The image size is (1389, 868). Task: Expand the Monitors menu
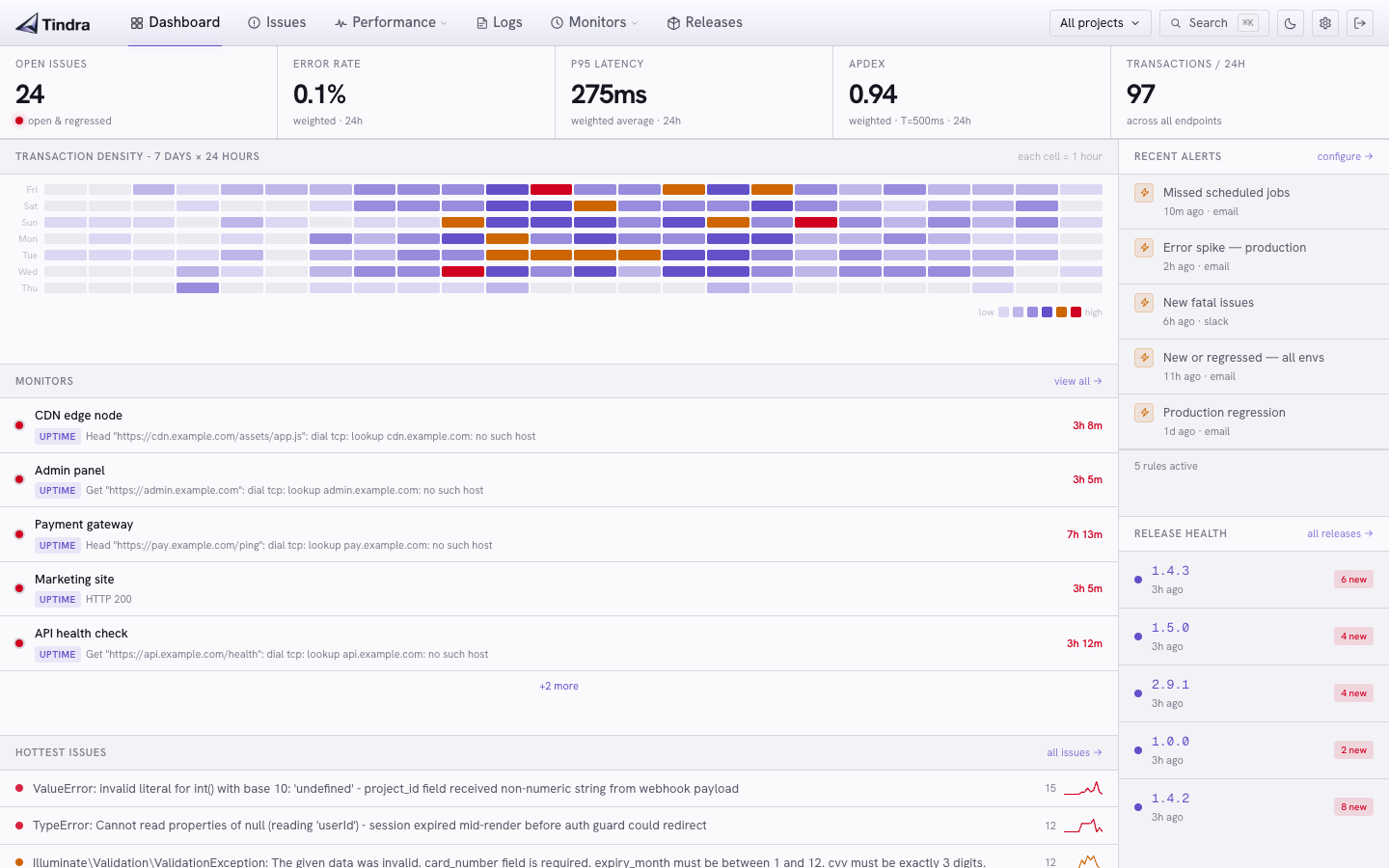pyautogui.click(x=594, y=22)
